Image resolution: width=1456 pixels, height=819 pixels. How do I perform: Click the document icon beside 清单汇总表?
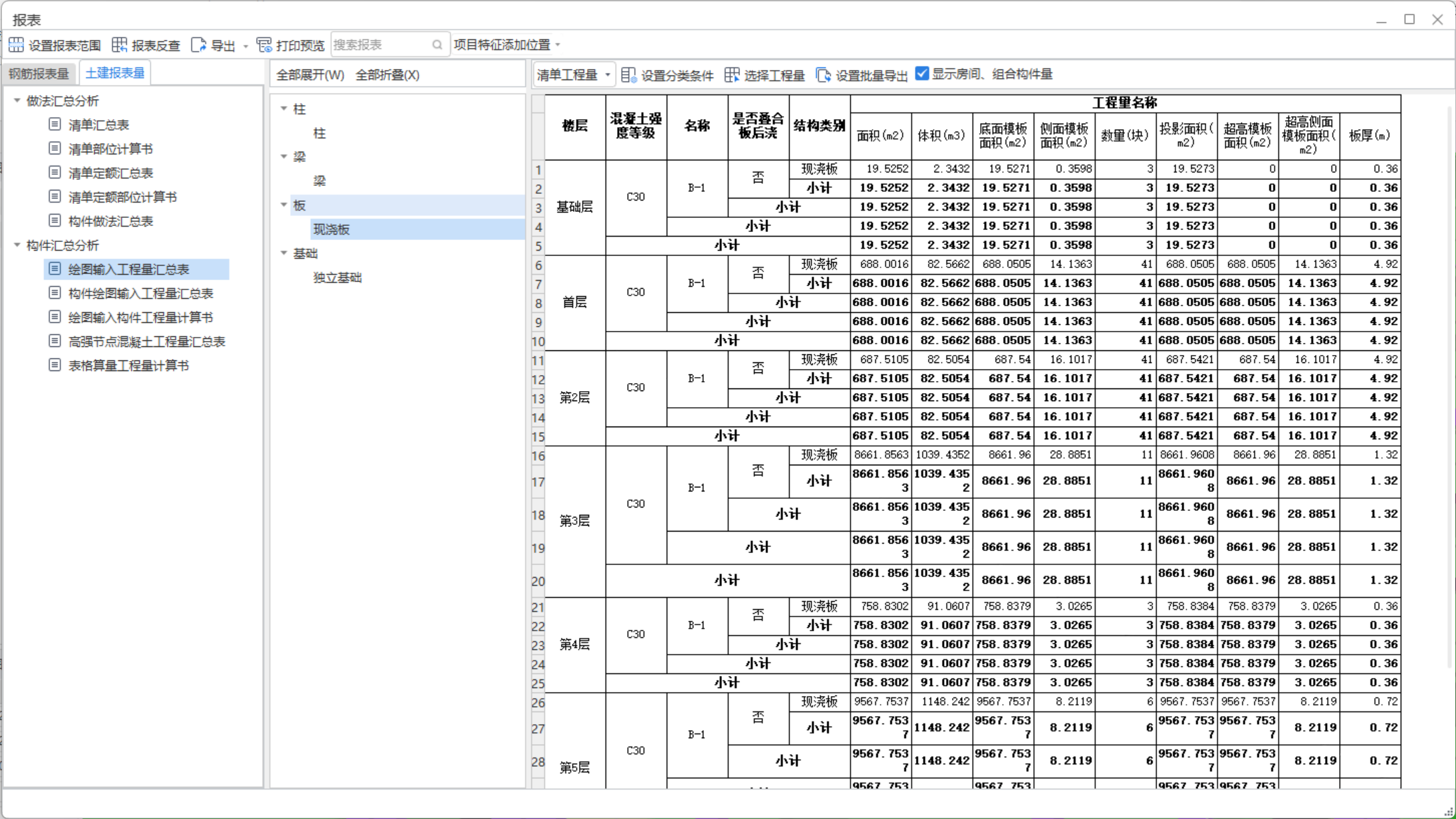[x=55, y=124]
